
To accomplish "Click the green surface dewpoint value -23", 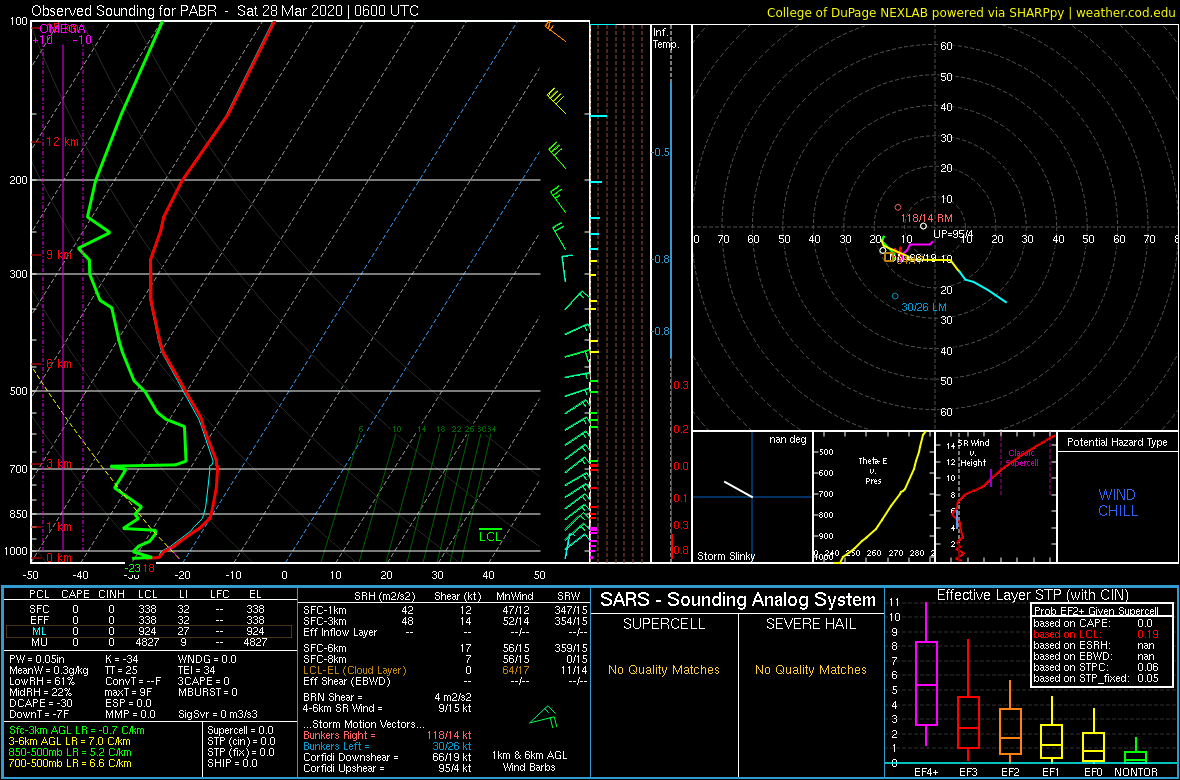I will point(133,568).
